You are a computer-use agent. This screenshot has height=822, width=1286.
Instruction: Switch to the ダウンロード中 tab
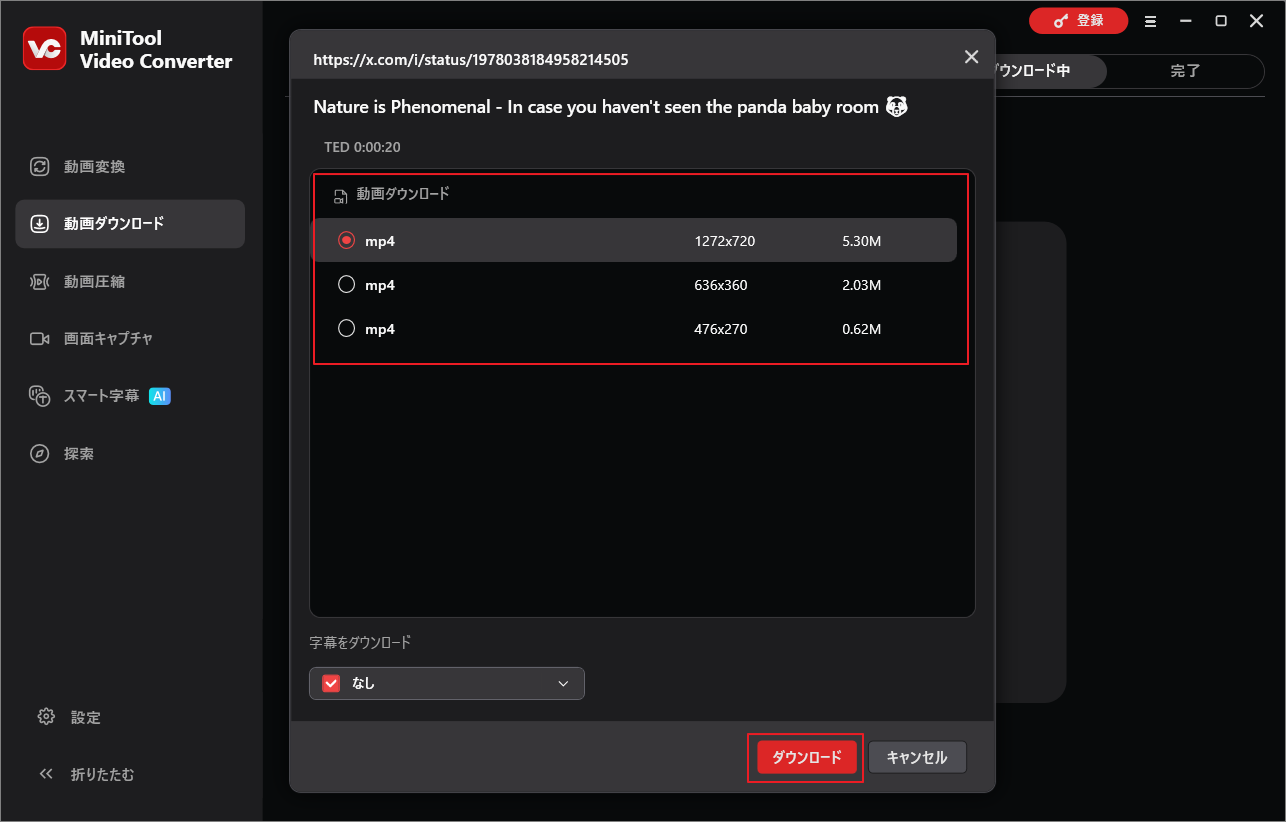point(1040,71)
